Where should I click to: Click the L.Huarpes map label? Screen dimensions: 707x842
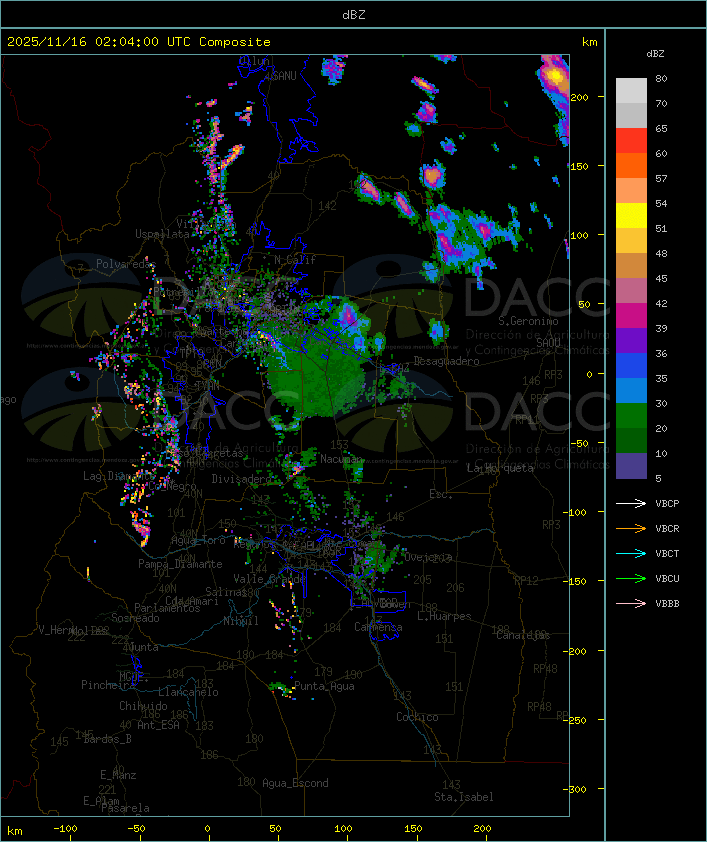444,616
